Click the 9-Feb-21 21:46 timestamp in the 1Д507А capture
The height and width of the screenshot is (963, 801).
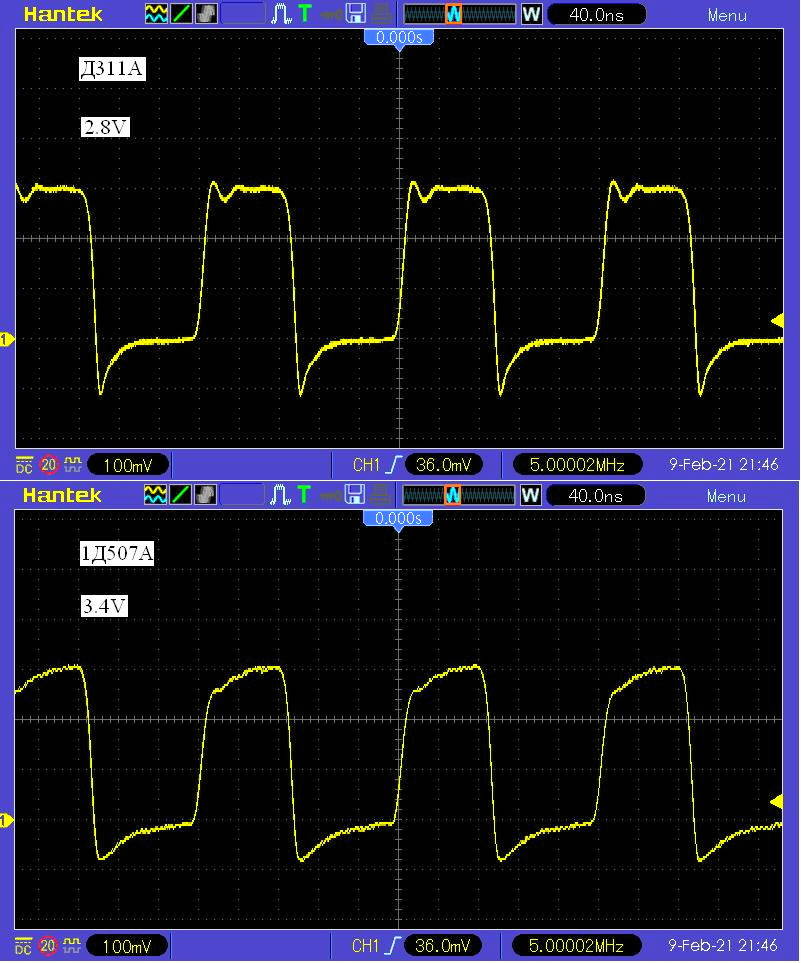click(723, 946)
